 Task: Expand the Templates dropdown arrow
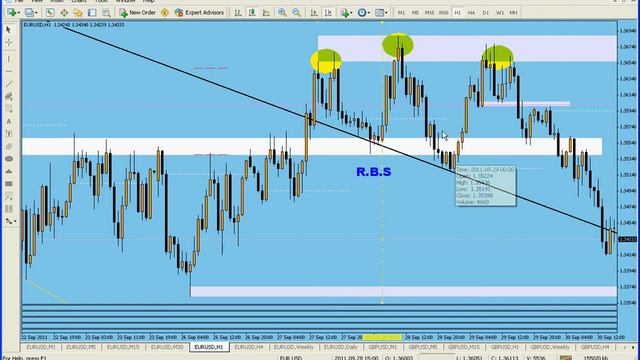tap(387, 13)
